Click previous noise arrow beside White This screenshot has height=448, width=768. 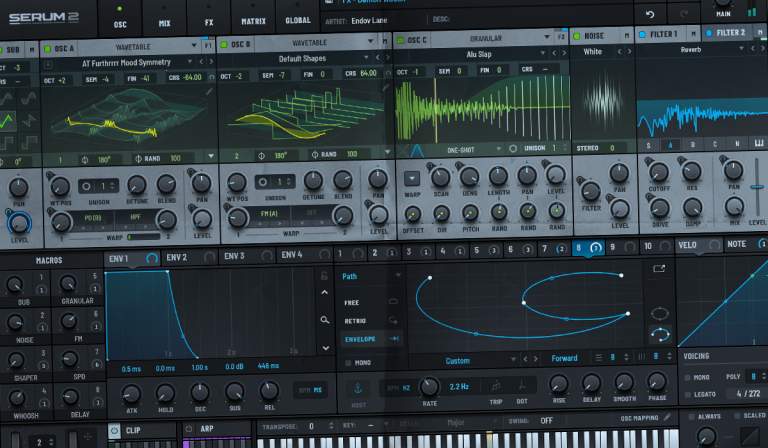pyautogui.click(x=620, y=51)
